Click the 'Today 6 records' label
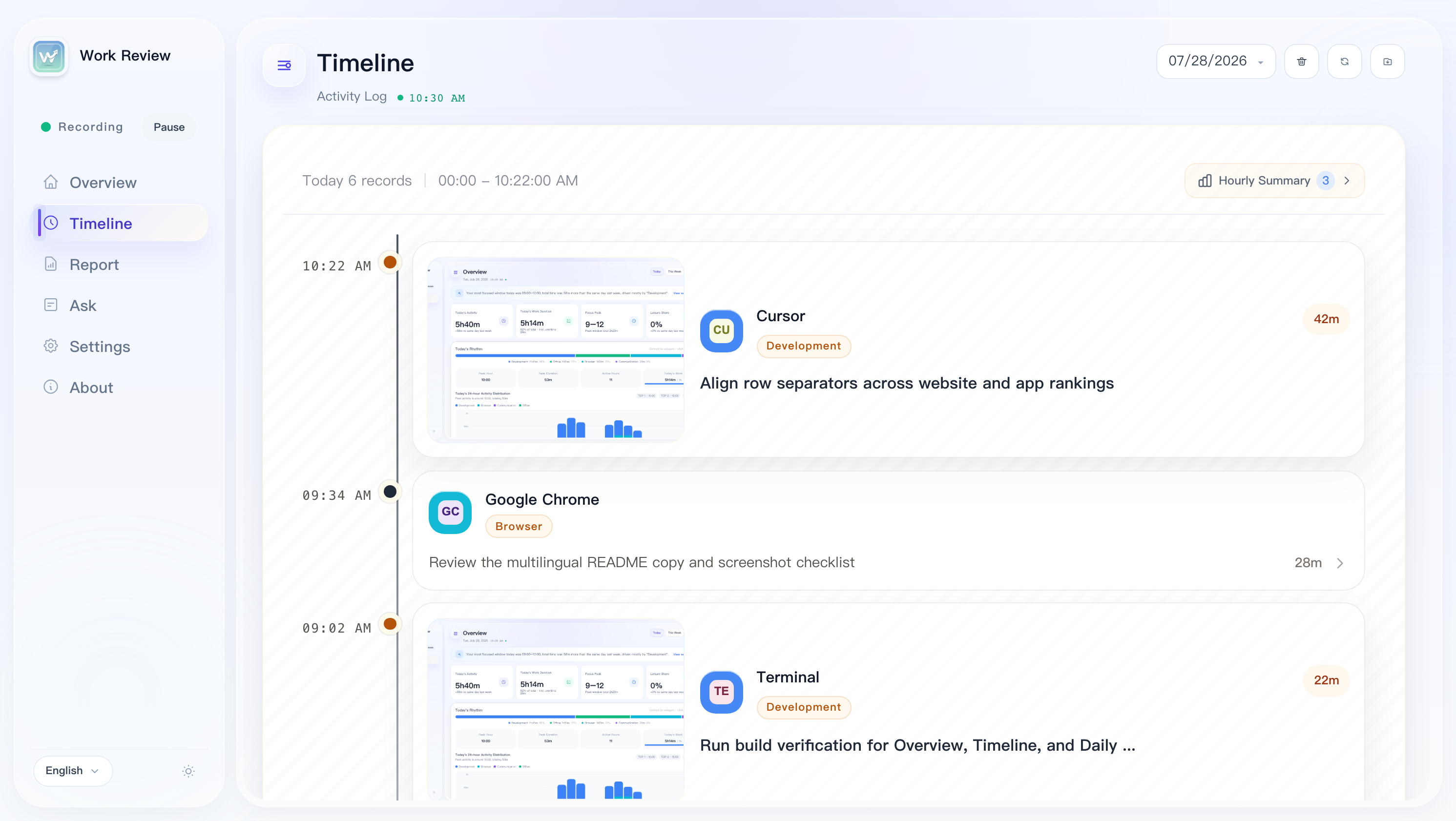1456x821 pixels. coord(356,181)
